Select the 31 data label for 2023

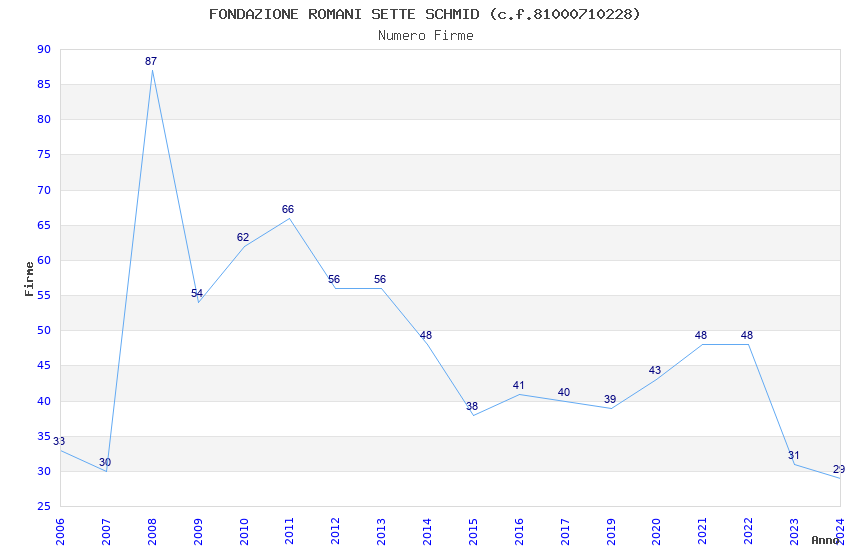click(794, 455)
